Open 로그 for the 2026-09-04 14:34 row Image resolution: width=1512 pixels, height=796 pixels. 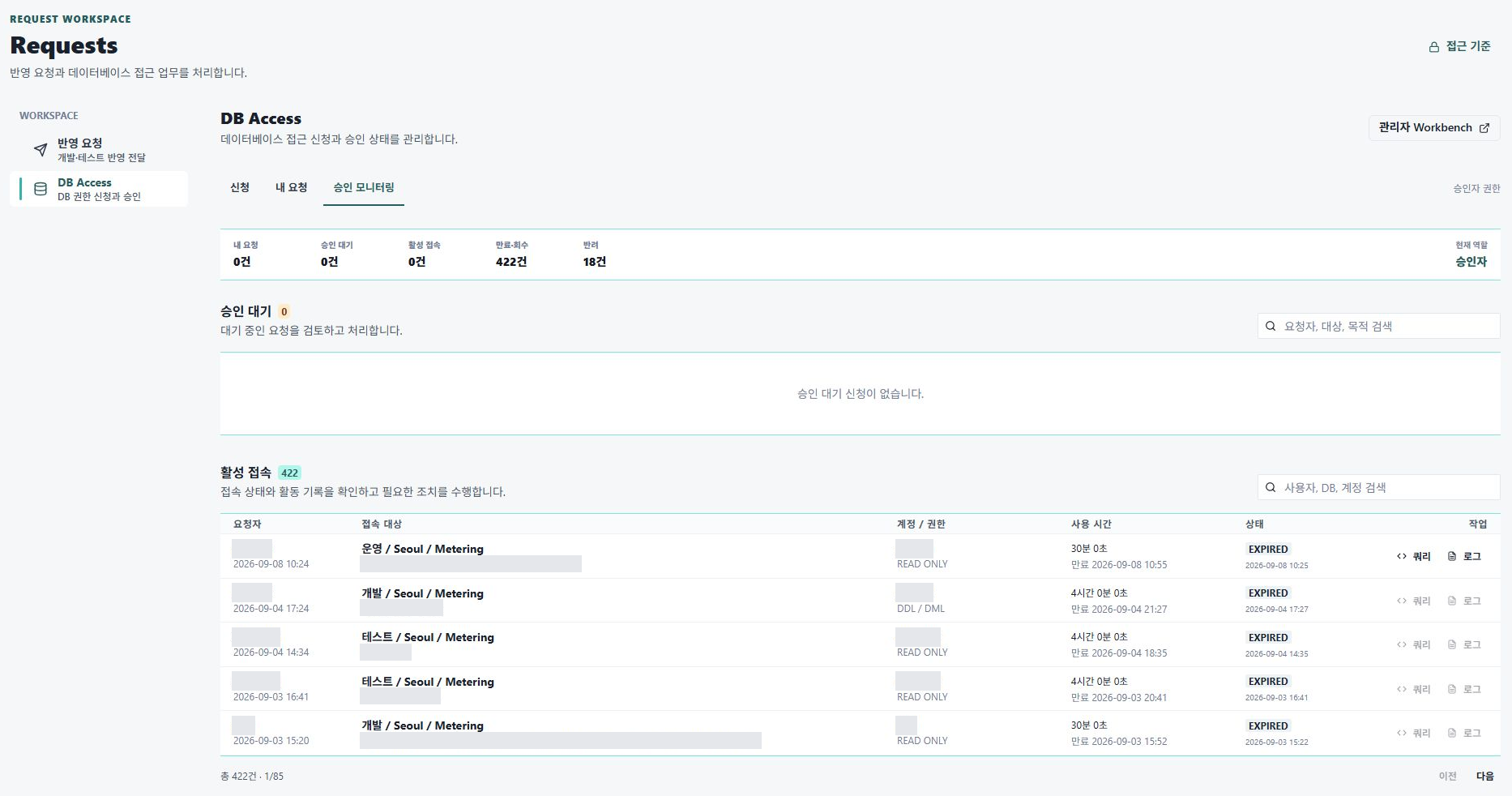1464,644
